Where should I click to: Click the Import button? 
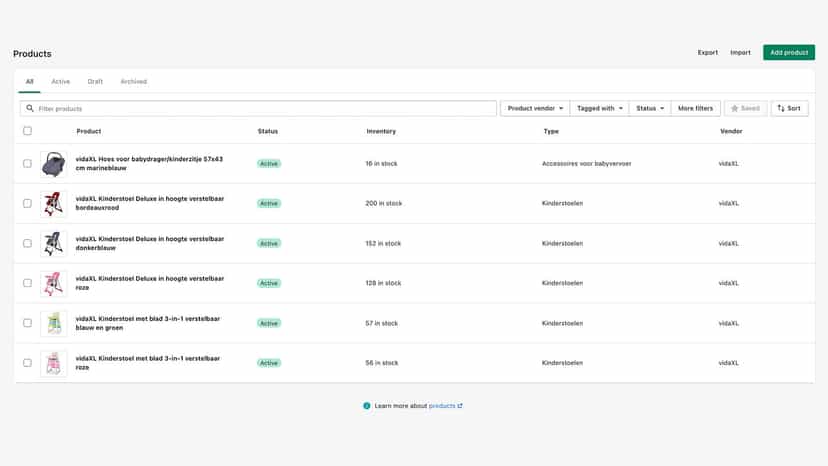click(x=740, y=52)
